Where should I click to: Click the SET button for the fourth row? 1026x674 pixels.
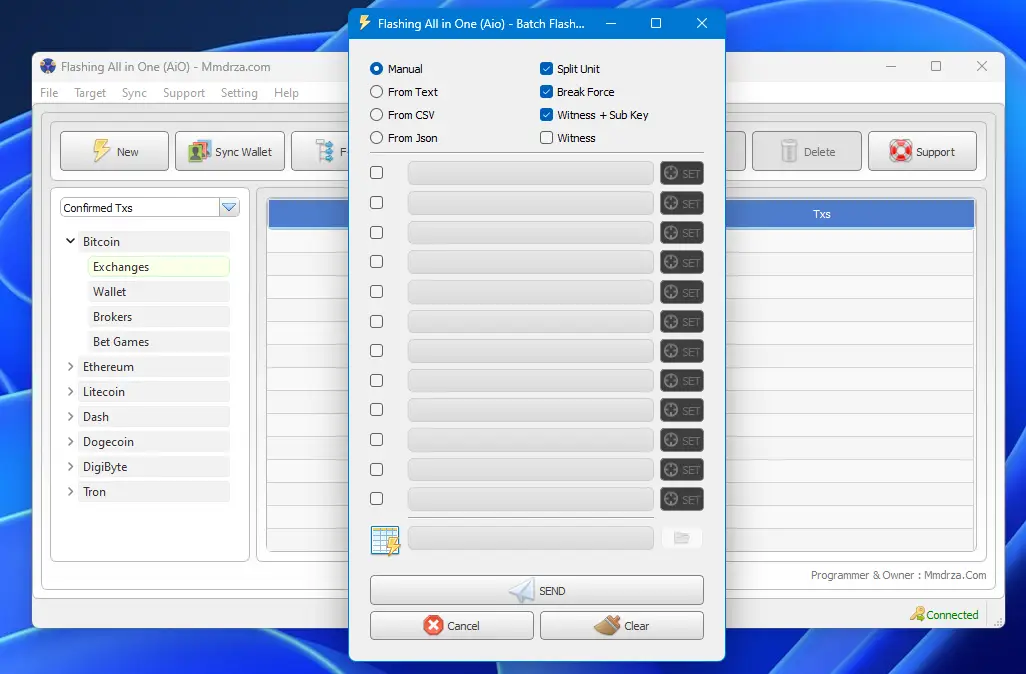682,262
